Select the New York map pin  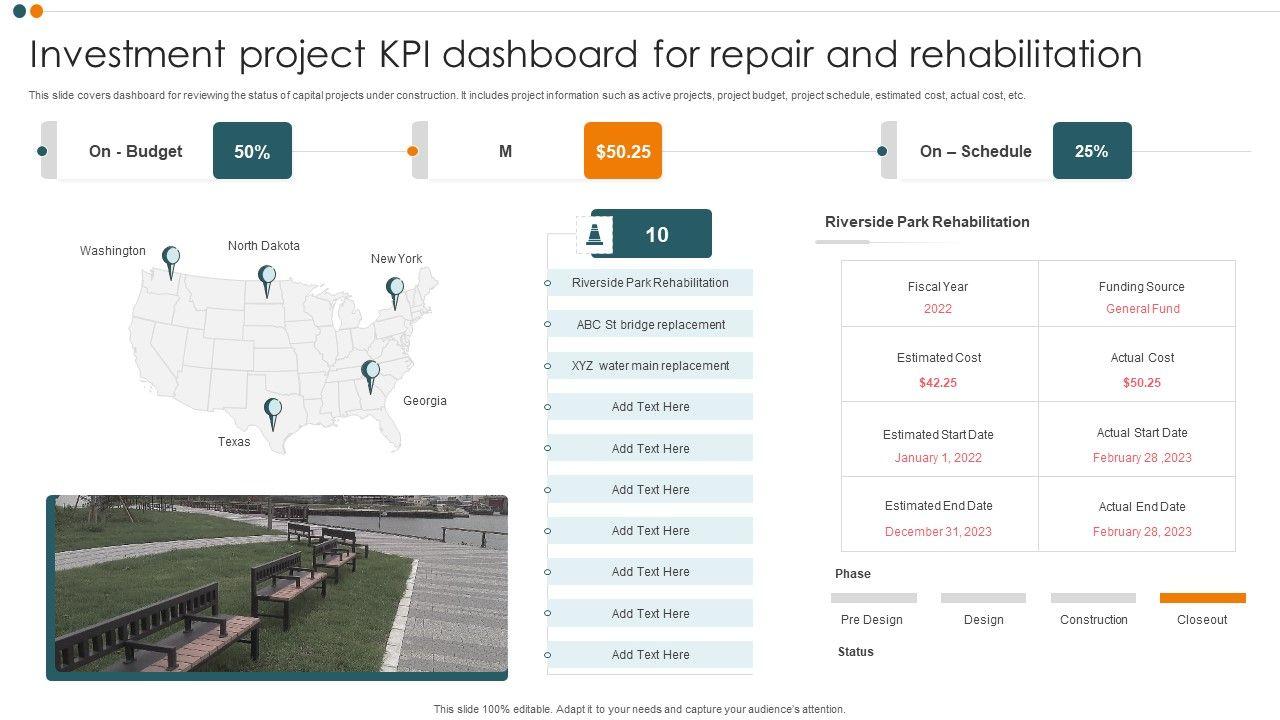click(x=395, y=291)
